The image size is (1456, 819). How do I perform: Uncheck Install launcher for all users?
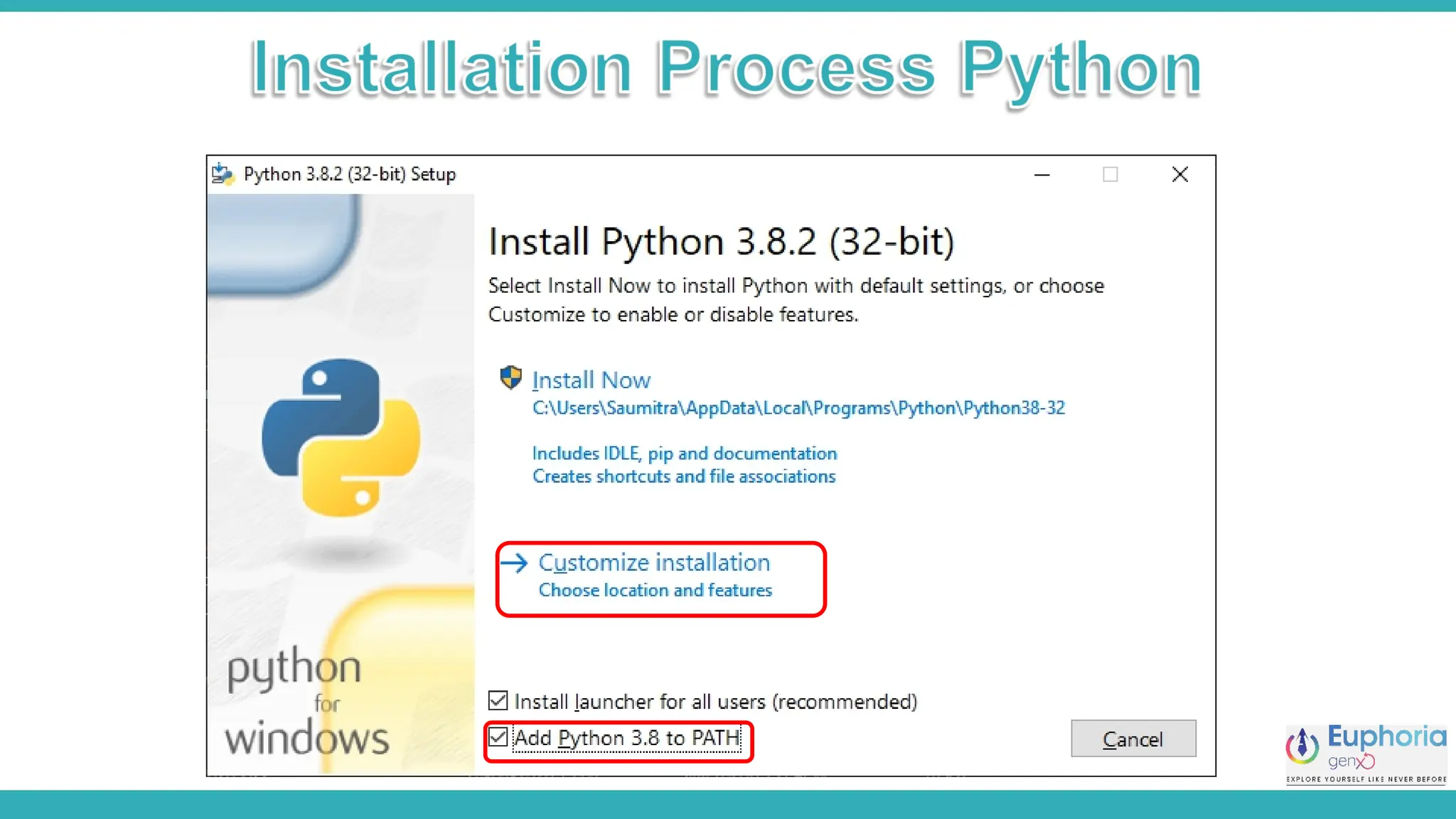coord(498,701)
